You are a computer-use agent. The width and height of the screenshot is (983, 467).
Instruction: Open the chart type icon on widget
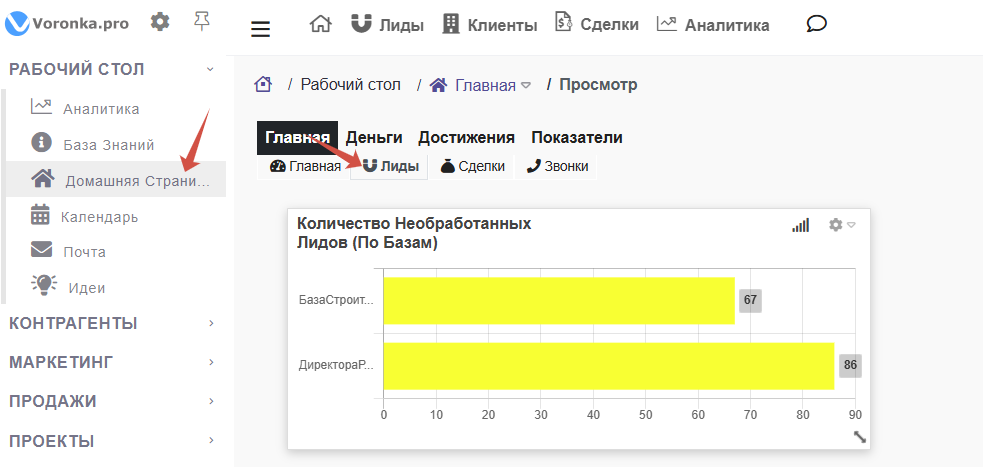point(800,226)
